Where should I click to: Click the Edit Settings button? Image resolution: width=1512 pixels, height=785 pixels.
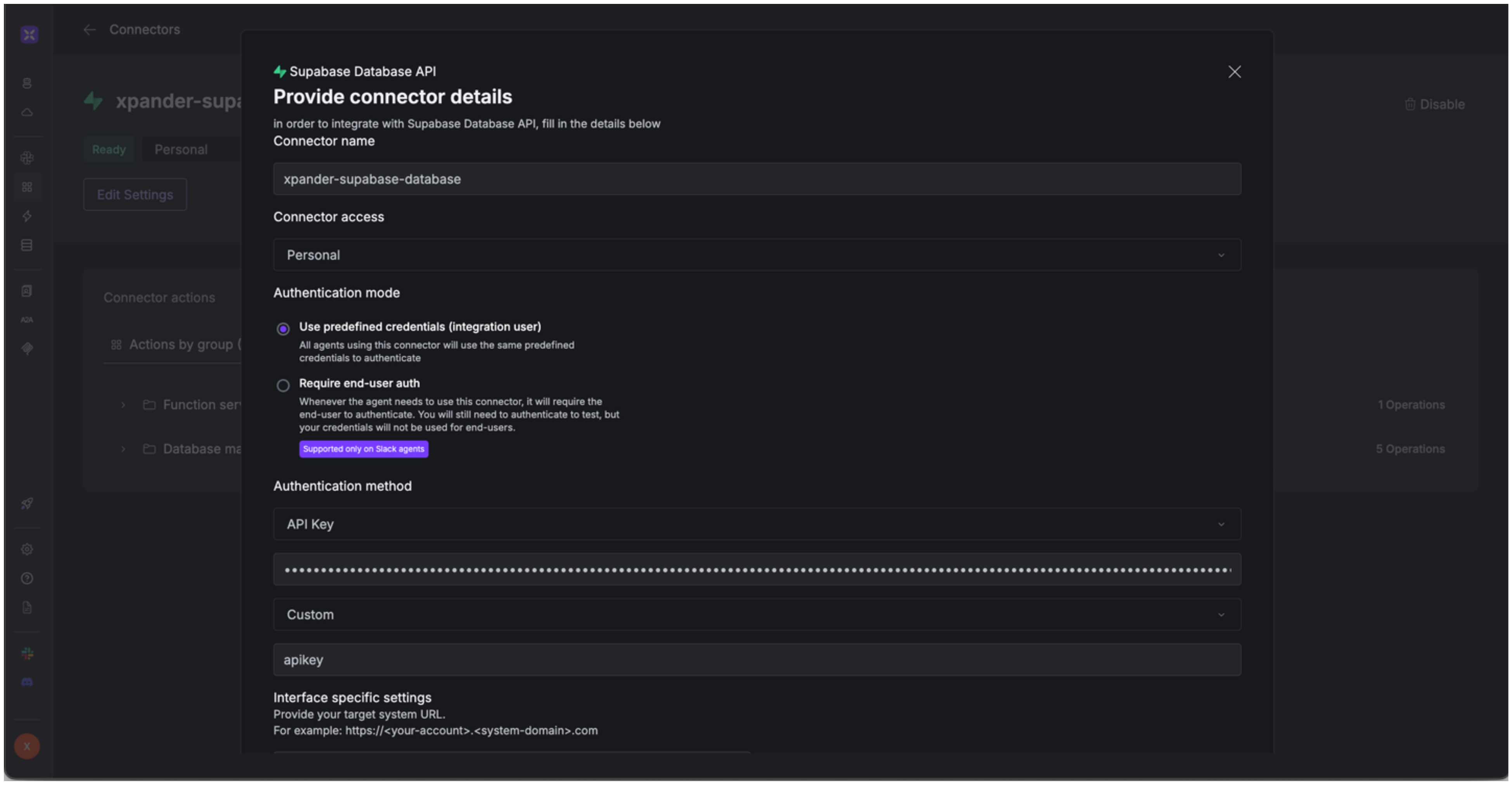pos(135,195)
